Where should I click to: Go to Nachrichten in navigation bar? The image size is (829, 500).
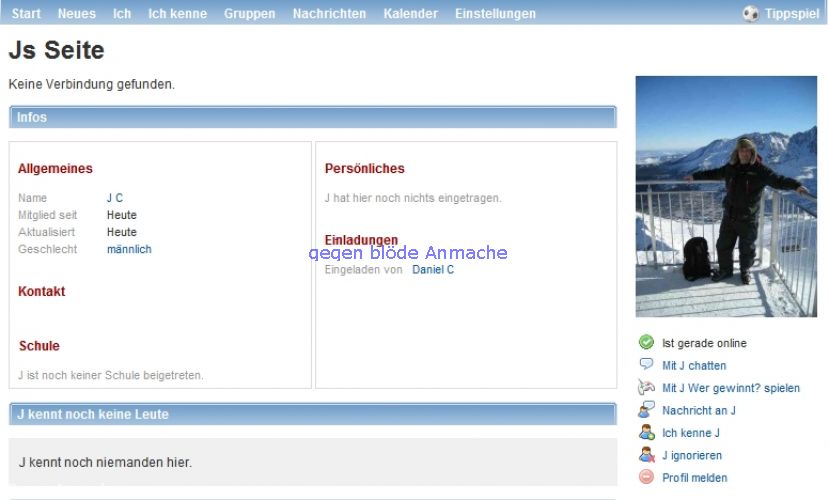[329, 14]
